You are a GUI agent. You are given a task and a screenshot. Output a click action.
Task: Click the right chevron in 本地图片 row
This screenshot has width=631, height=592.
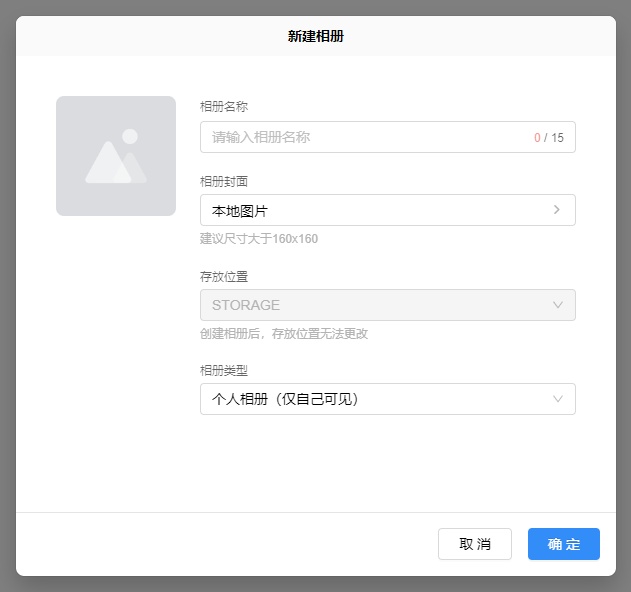(557, 210)
